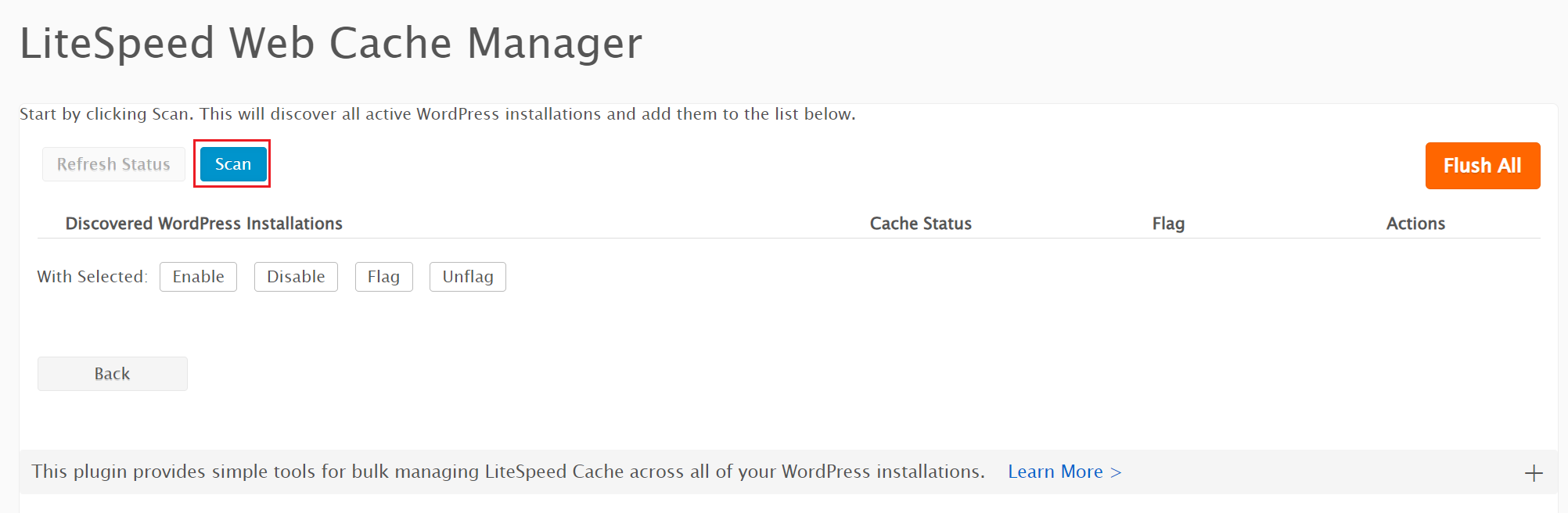Screen dimensions: 1568x513
Task: Click the Refresh Status button
Action: 113,164
